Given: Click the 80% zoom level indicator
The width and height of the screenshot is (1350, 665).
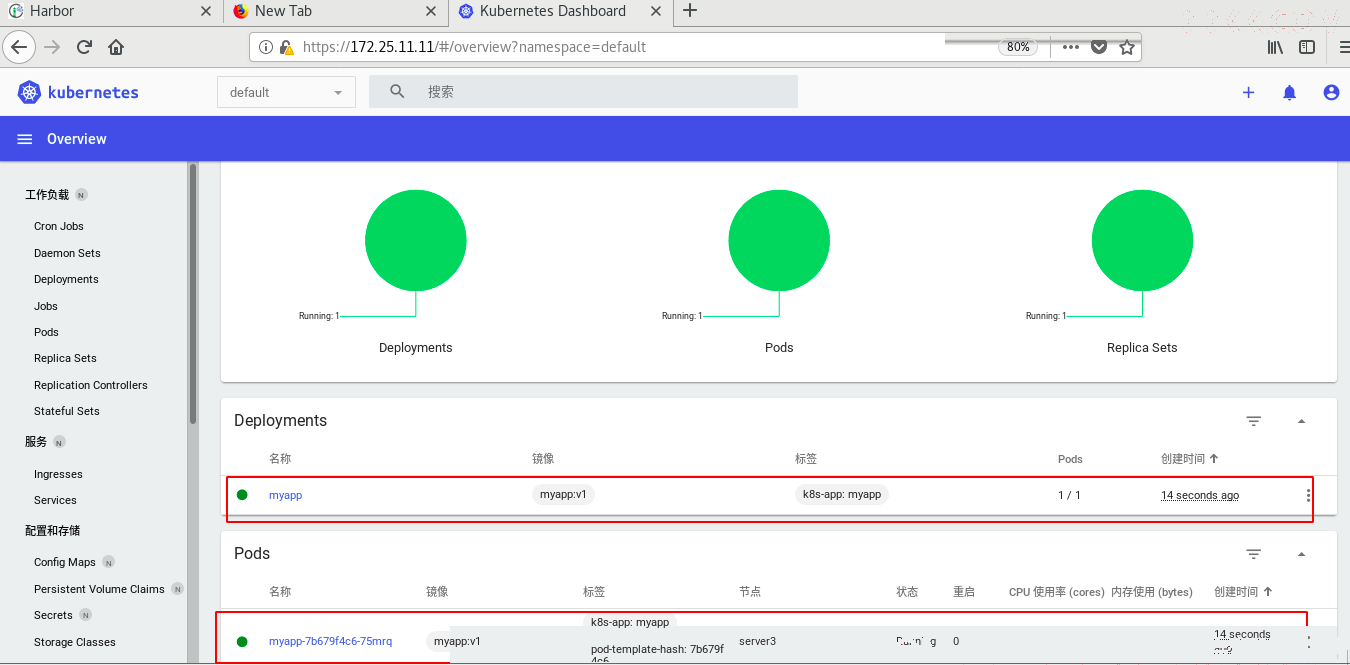Looking at the screenshot, I should tap(1018, 47).
